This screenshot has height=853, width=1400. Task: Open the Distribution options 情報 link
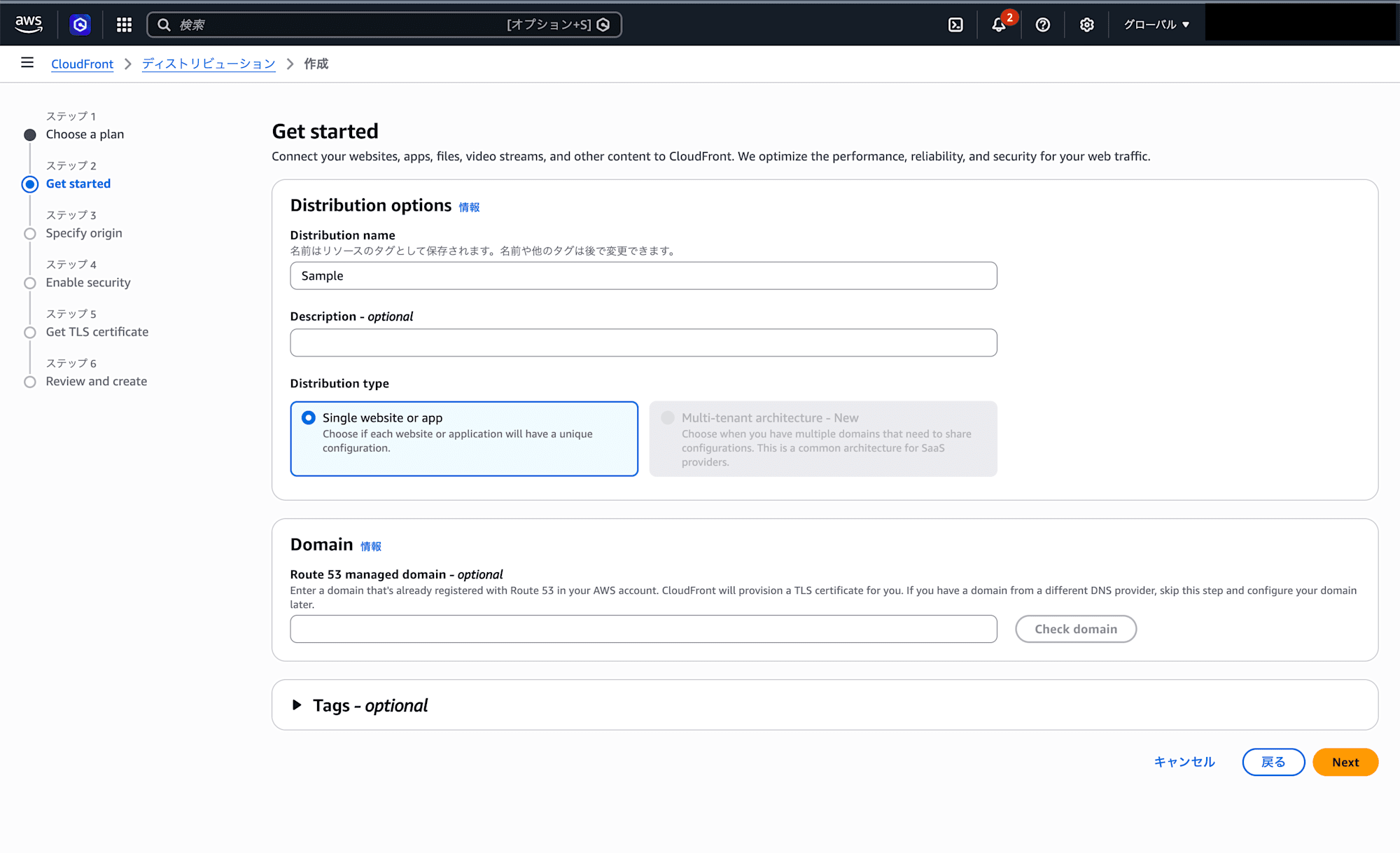point(469,207)
